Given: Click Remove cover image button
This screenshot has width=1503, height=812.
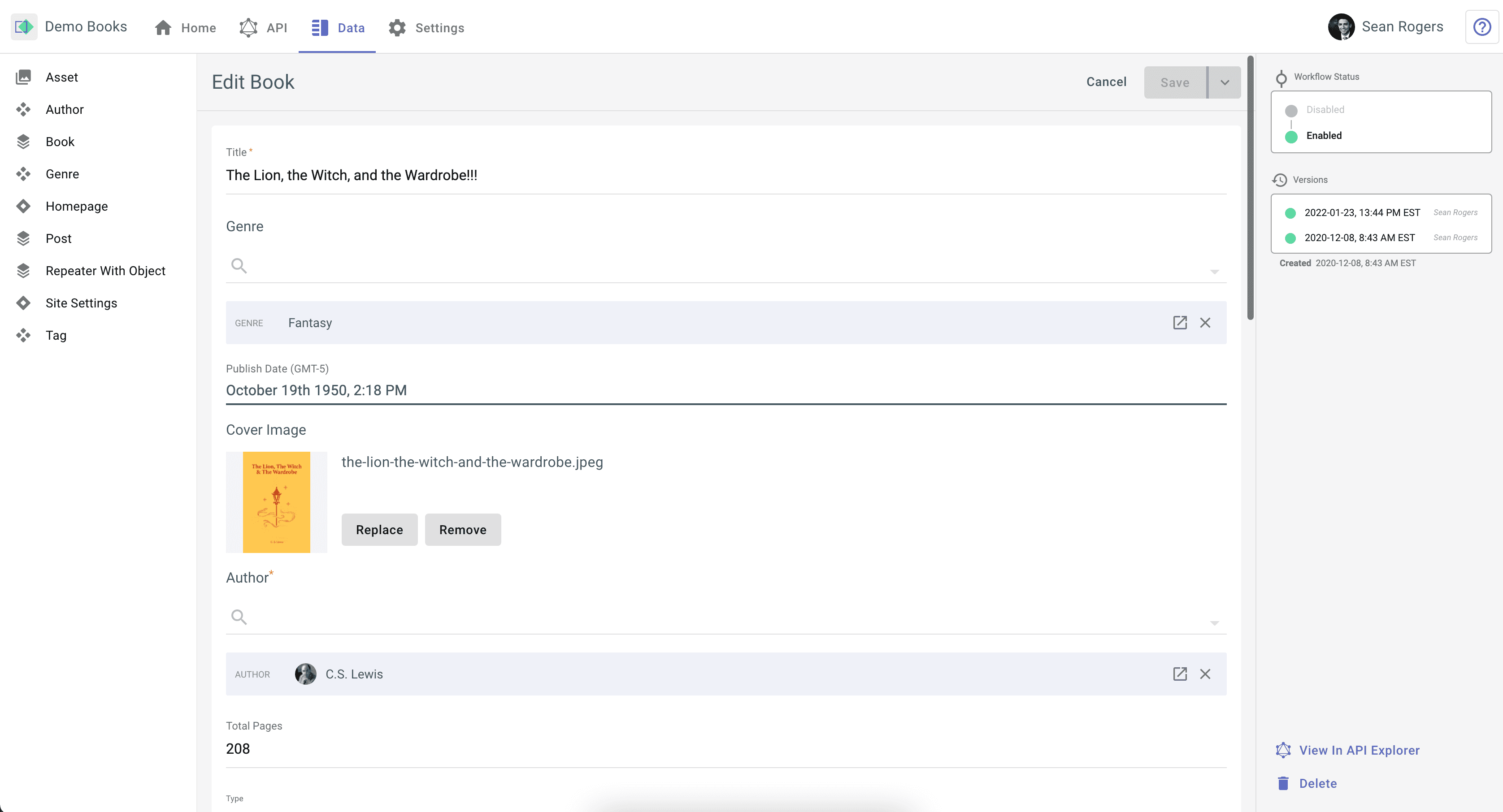Looking at the screenshot, I should 463,530.
